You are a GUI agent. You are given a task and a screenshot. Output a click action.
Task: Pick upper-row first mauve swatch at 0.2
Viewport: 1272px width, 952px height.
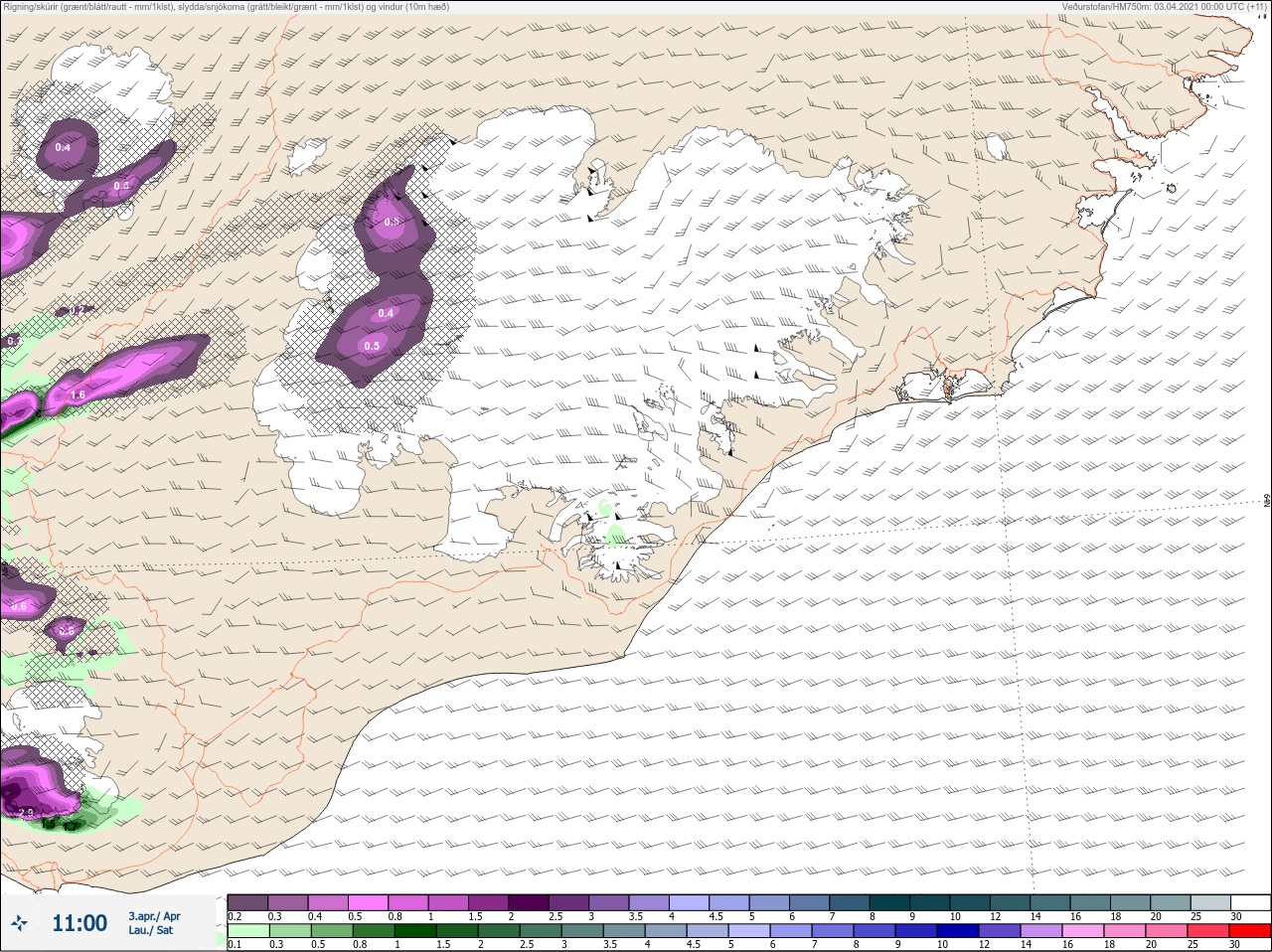(247, 902)
